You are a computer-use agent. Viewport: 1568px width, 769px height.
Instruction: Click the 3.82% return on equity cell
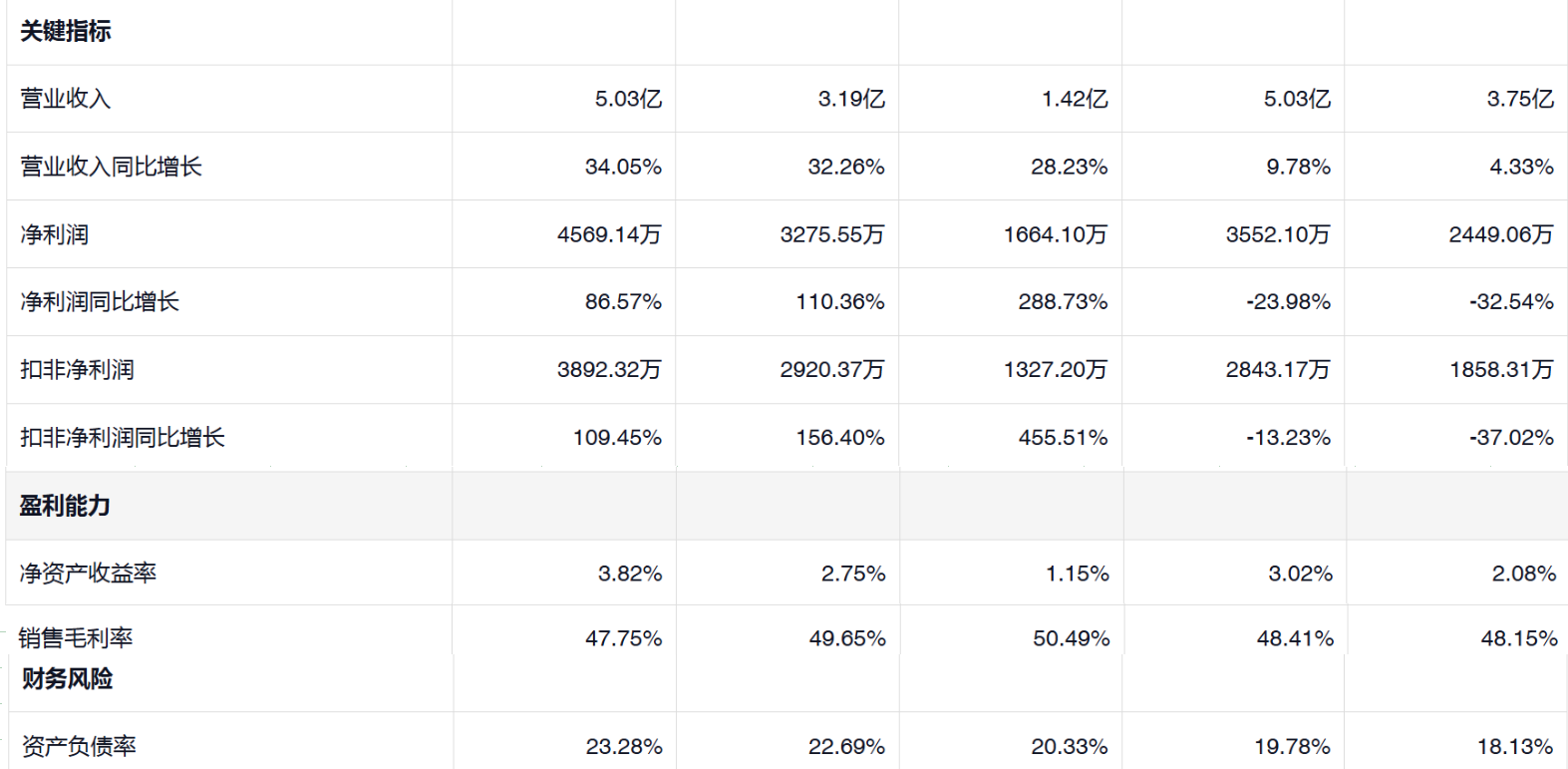pos(630,574)
